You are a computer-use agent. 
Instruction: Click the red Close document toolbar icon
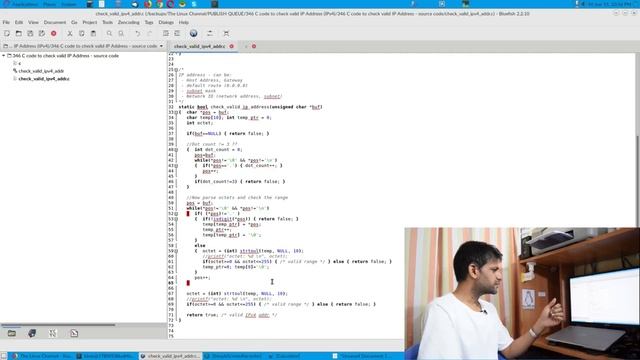[x=53, y=33]
